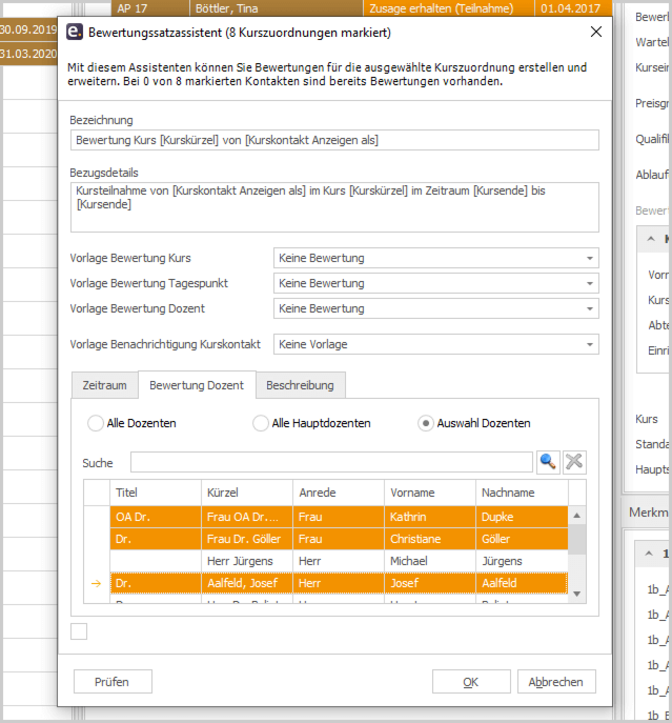Click the application logo icon in the dialog title
Screen dimensions: 672x723
pyautogui.click(x=75, y=32)
